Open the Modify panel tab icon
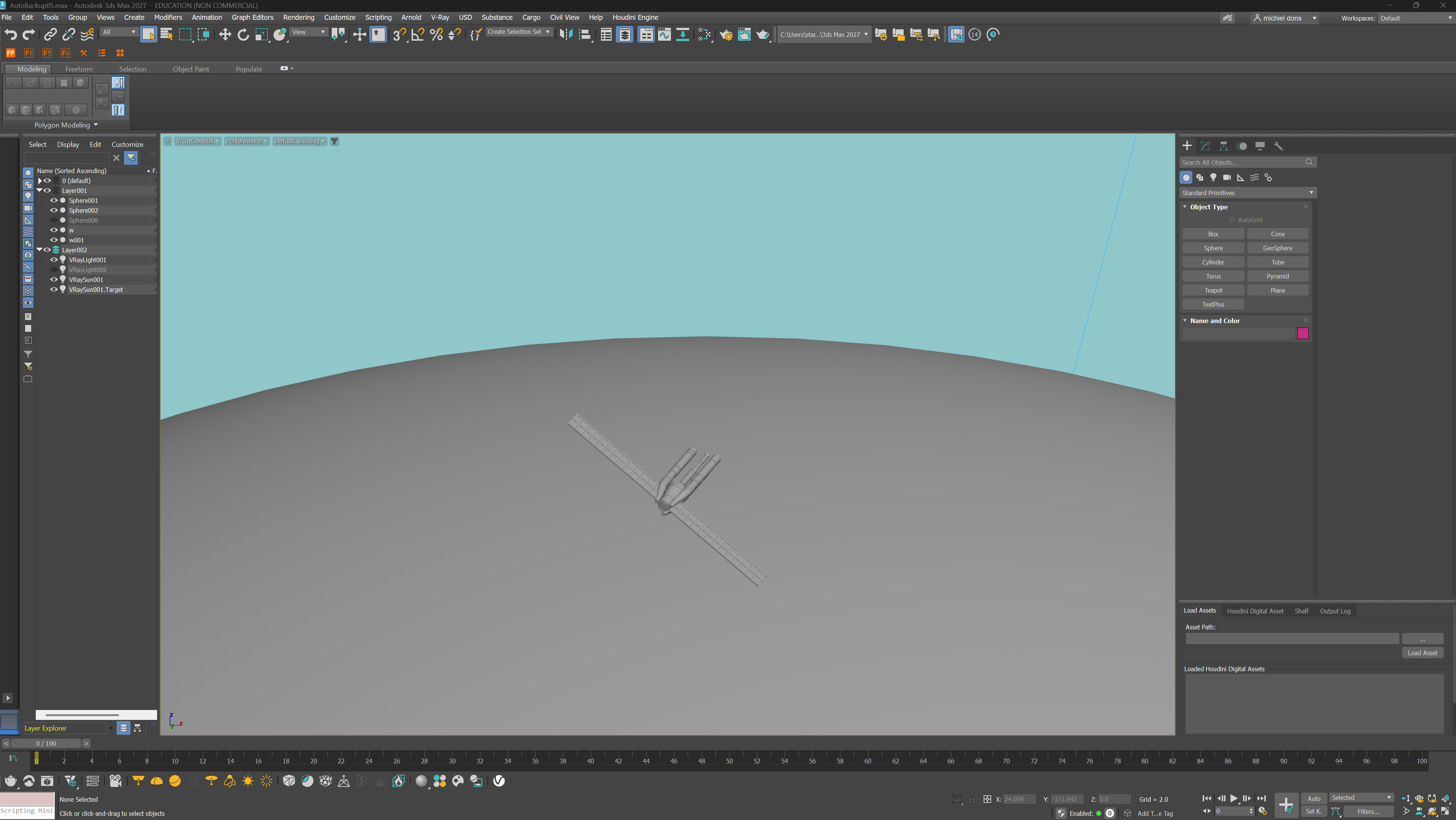Screen dimensions: 1456x820 click(x=1205, y=146)
